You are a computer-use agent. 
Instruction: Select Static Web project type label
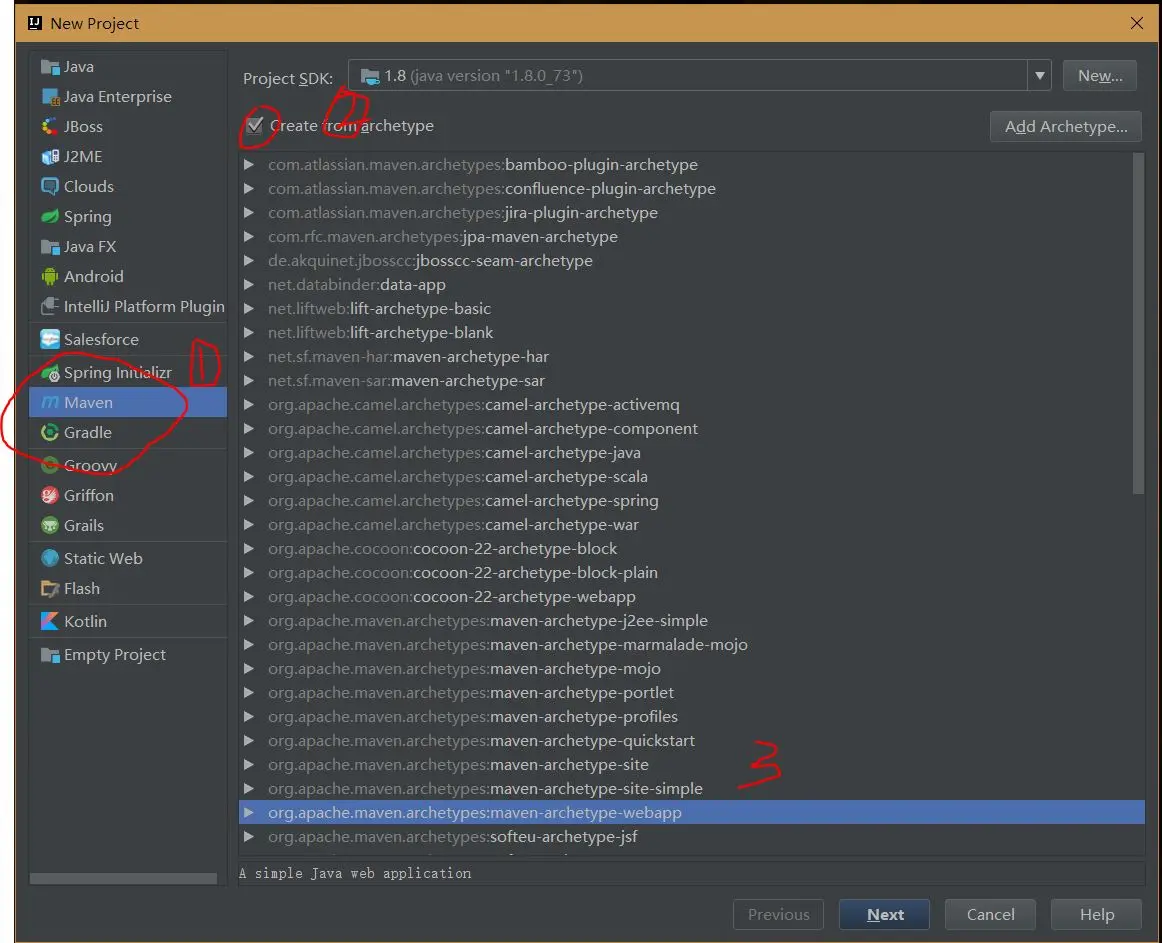pos(103,558)
